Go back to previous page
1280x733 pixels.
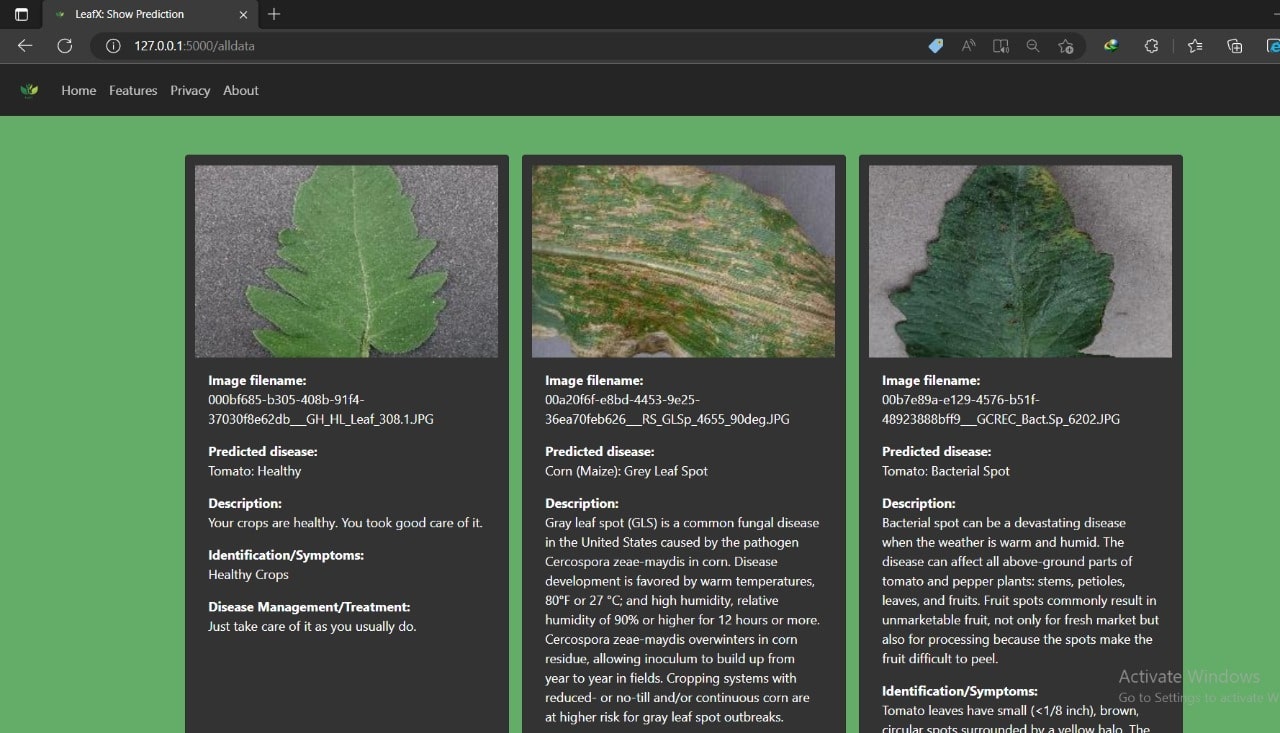click(25, 46)
